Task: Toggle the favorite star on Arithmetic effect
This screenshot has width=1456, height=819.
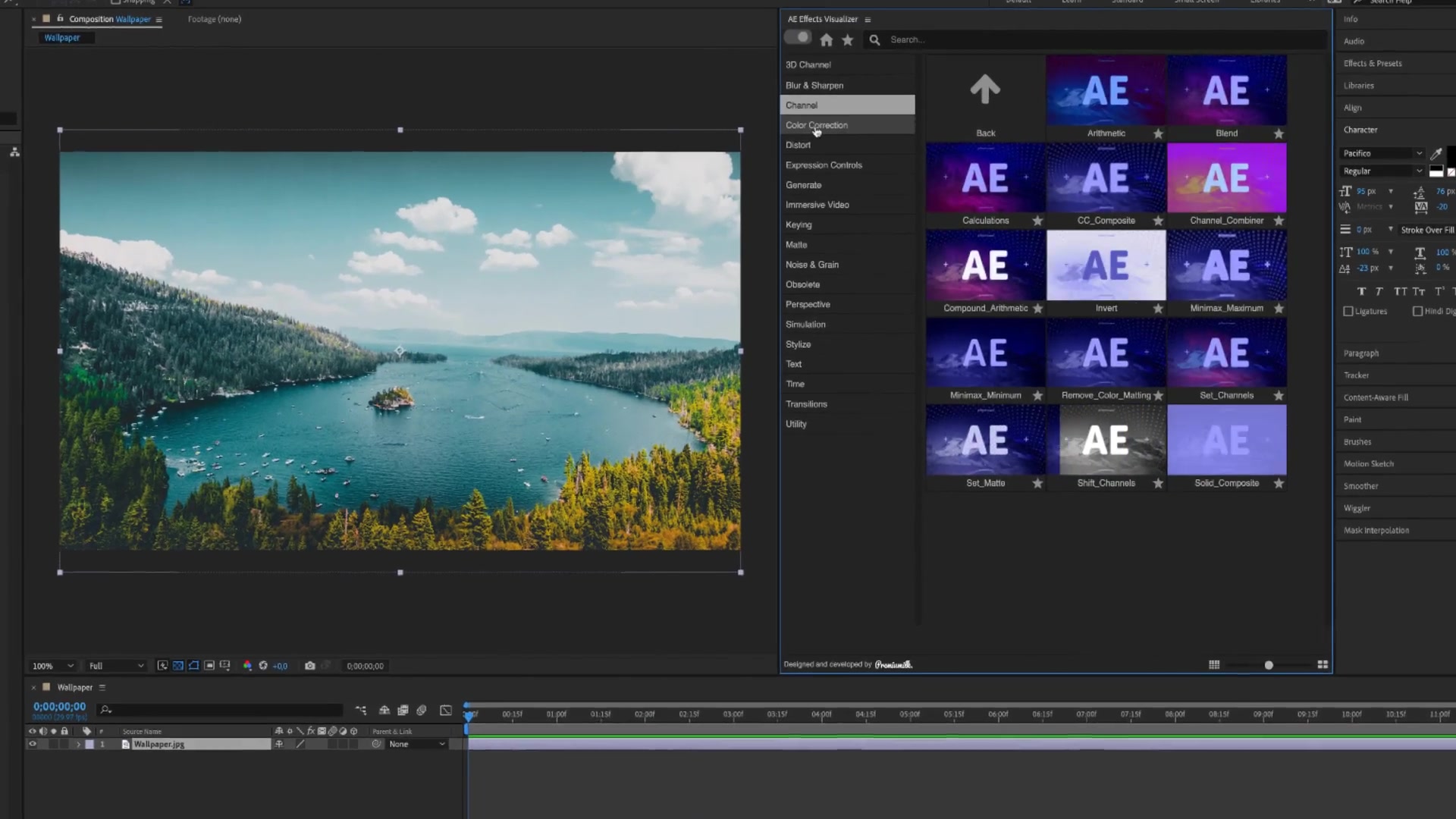Action: [x=1158, y=133]
